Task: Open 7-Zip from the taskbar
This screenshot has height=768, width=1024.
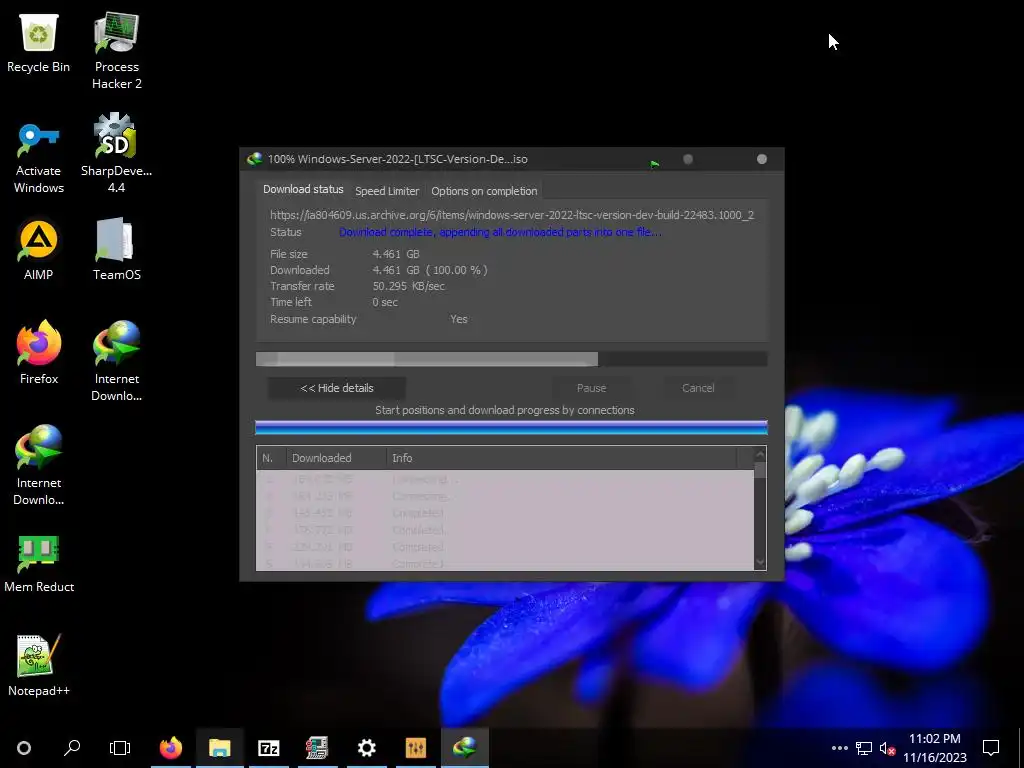Action: pyautogui.click(x=269, y=748)
